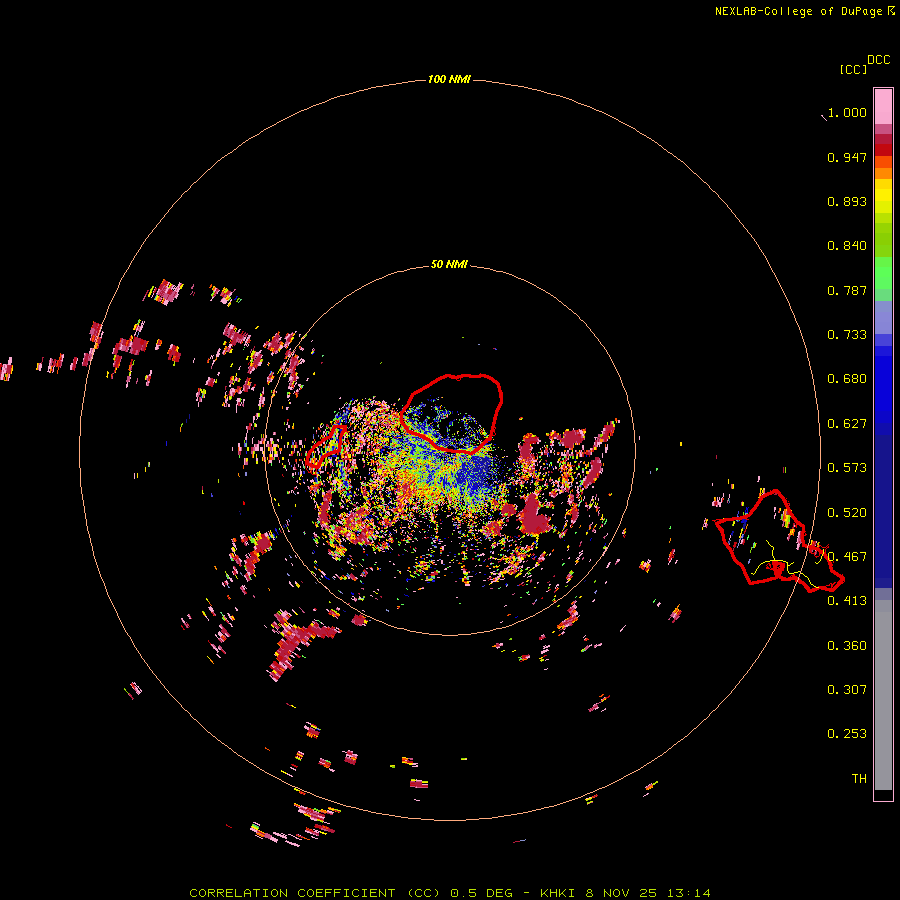The width and height of the screenshot is (900, 900).
Task: Click the 0.413 scale value
Action: pyautogui.click(x=847, y=601)
